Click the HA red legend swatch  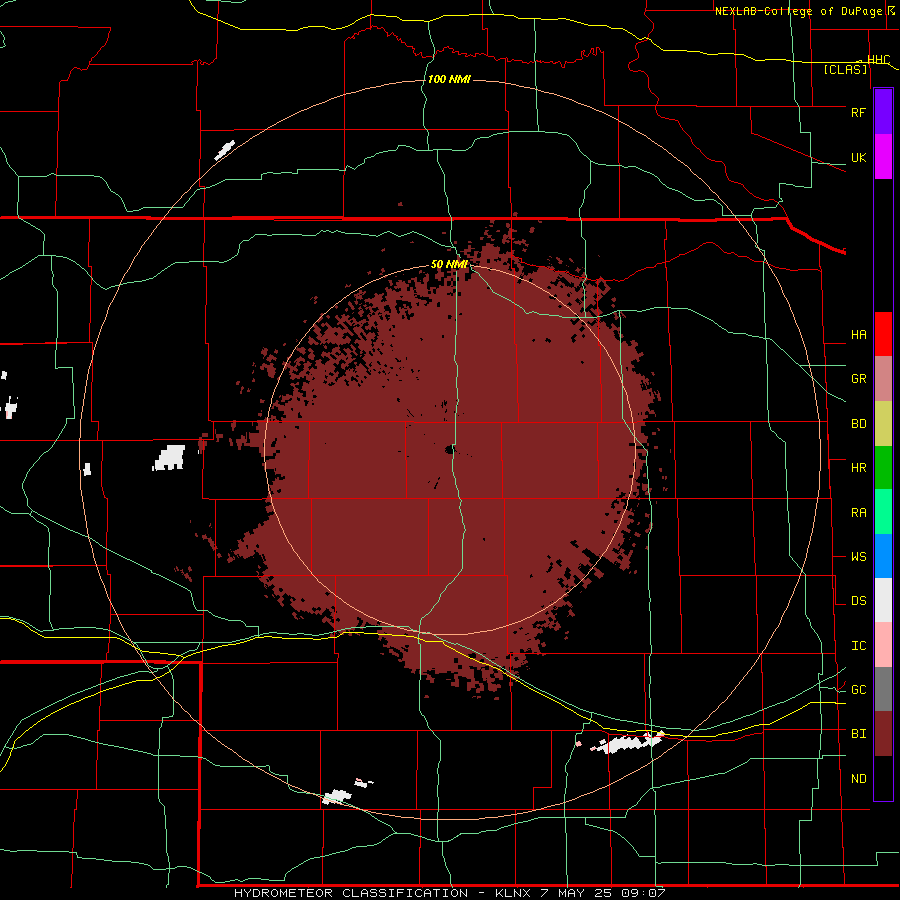883,334
